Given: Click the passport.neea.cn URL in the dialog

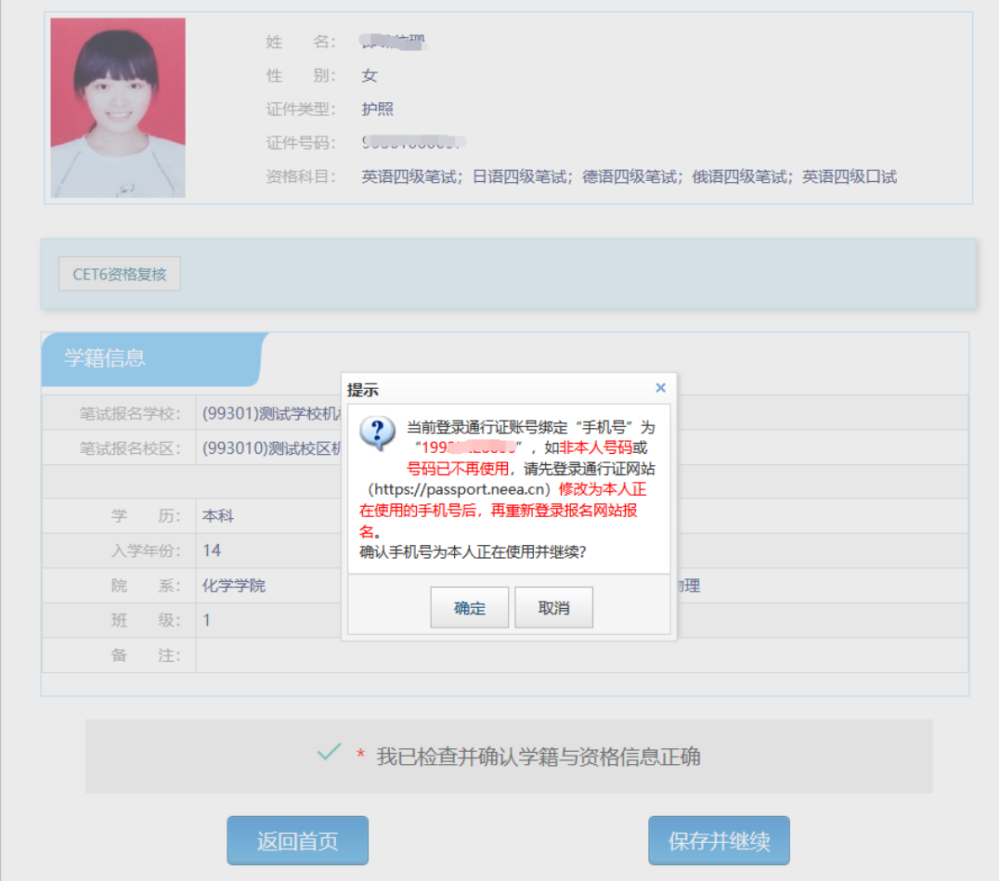Looking at the screenshot, I should pos(460,489).
